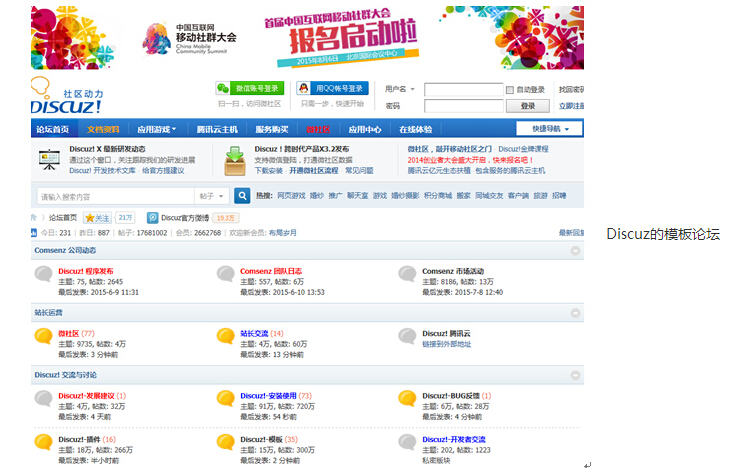This screenshot has width=736, height=468.
Task: Click the WeChat login icon
Action: (x=222, y=88)
